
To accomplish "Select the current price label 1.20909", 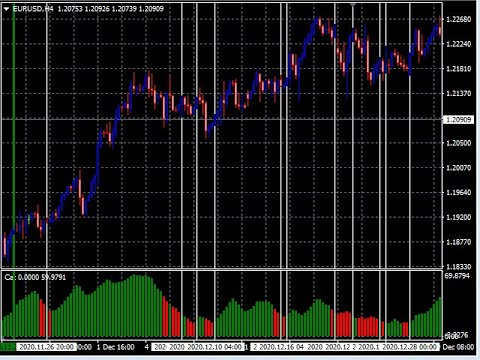I will click(458, 119).
